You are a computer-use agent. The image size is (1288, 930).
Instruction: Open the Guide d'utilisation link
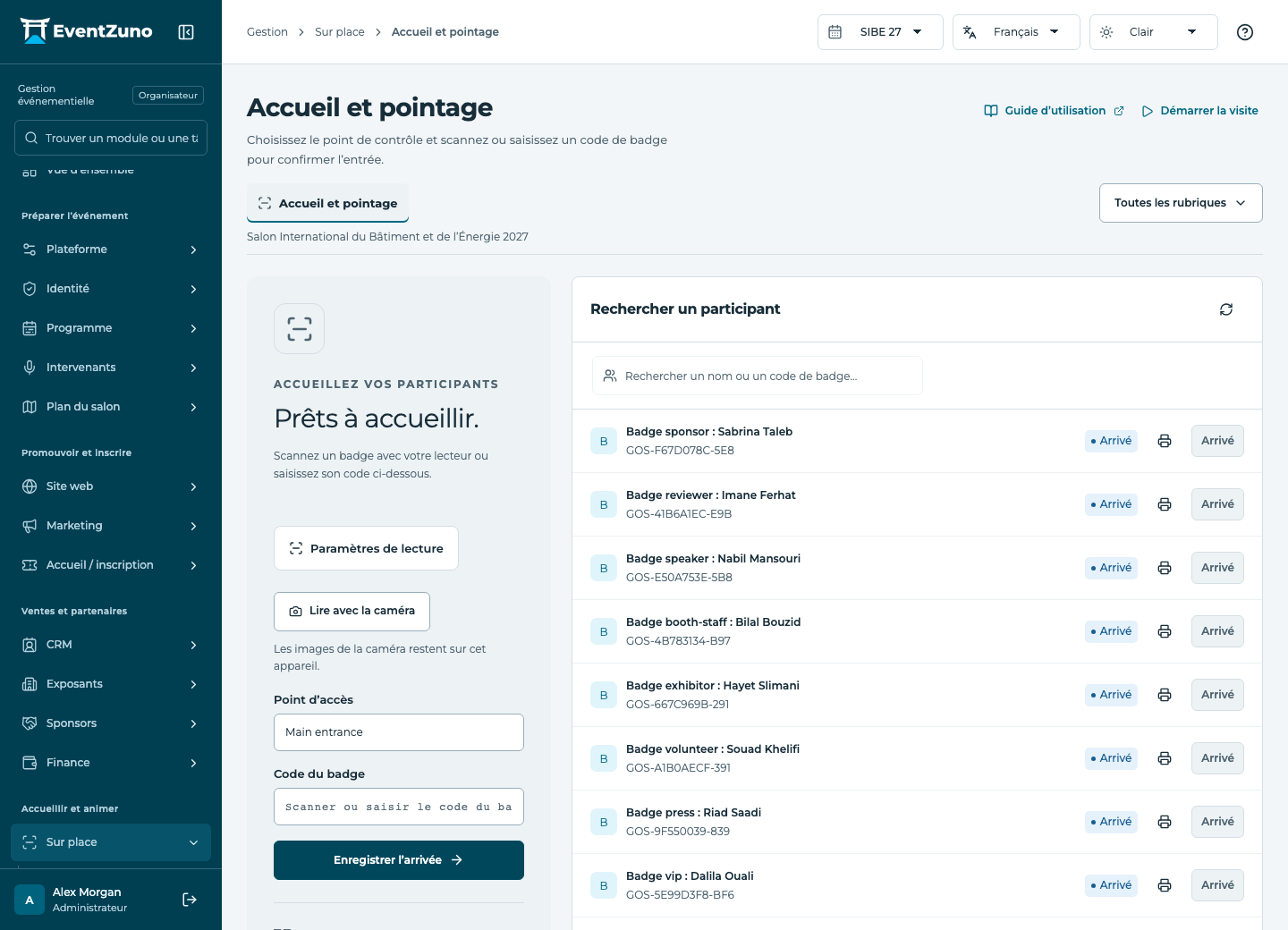pyautogui.click(x=1054, y=111)
